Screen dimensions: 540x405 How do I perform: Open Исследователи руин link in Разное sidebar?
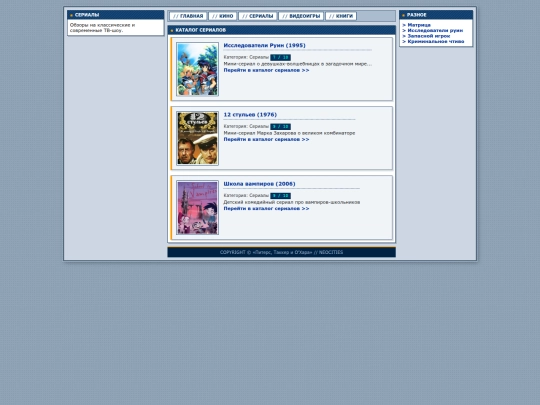435,31
